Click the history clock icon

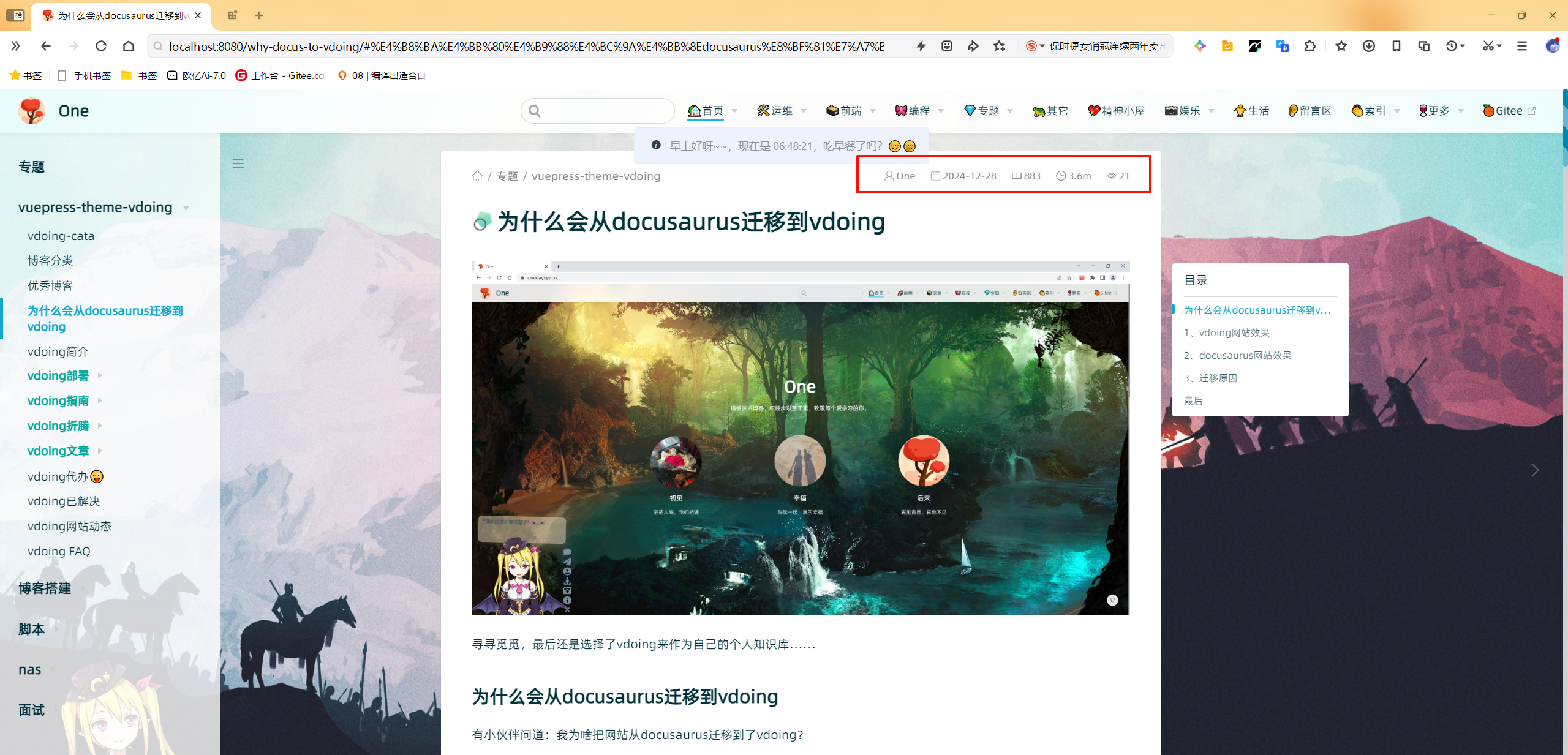(x=1452, y=46)
